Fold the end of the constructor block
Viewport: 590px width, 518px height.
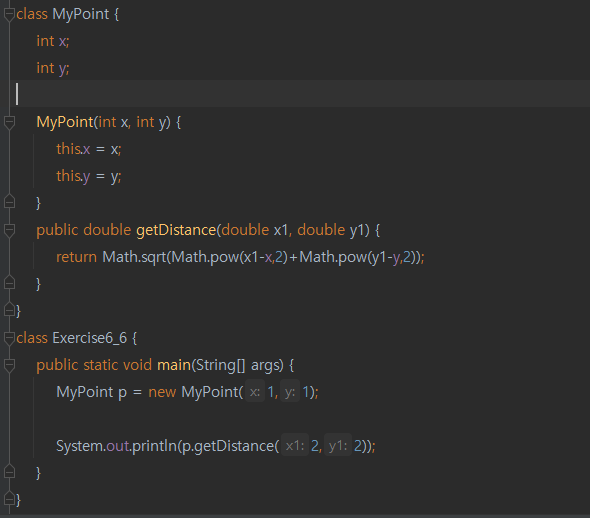9,202
